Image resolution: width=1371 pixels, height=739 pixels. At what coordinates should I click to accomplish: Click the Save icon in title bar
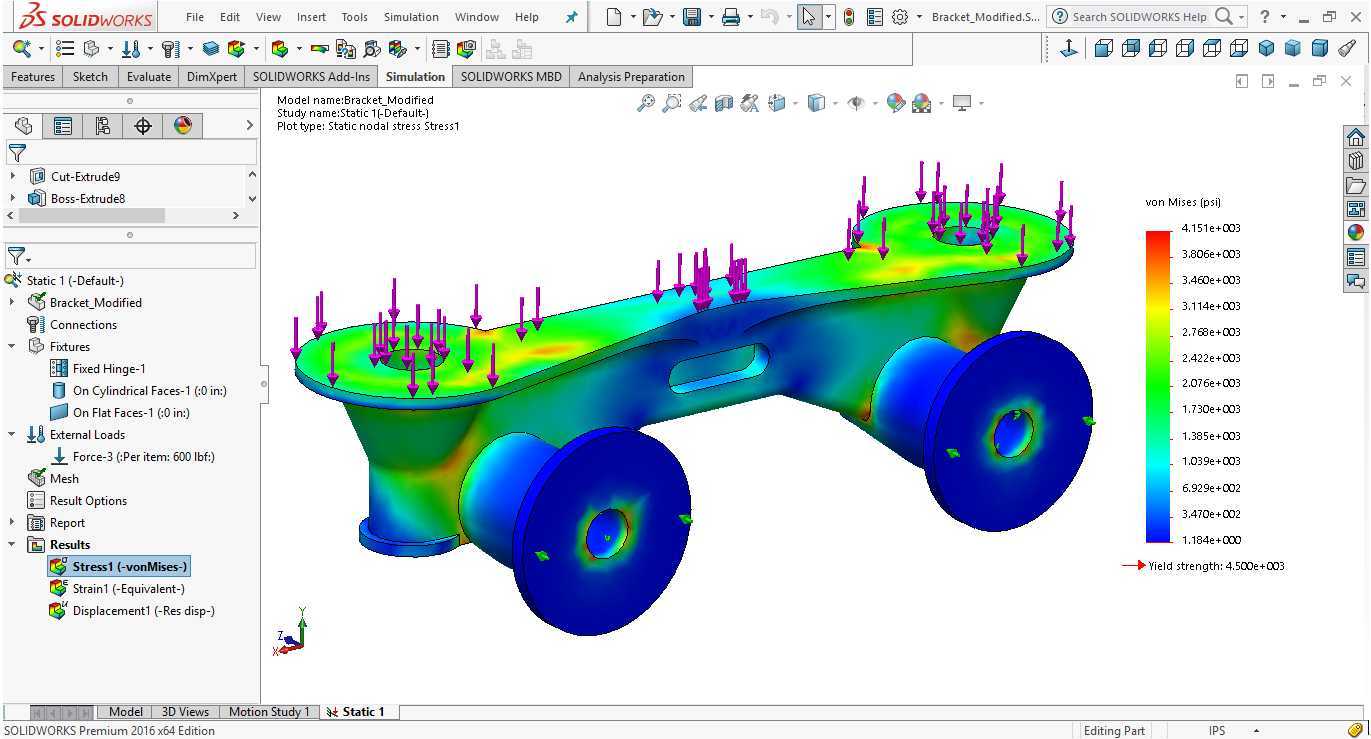click(691, 17)
